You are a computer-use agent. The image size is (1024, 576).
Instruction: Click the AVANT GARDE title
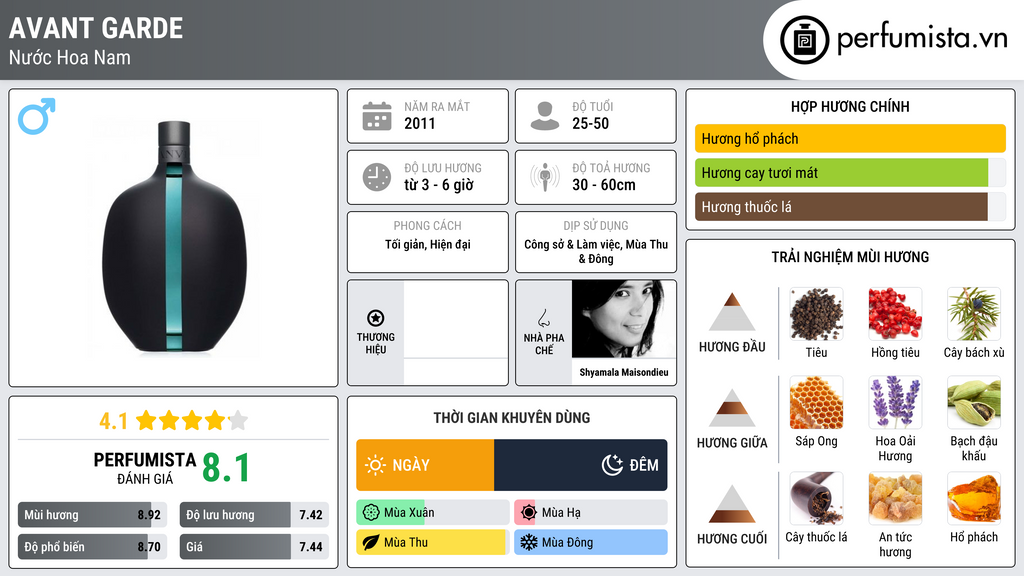coord(96,28)
